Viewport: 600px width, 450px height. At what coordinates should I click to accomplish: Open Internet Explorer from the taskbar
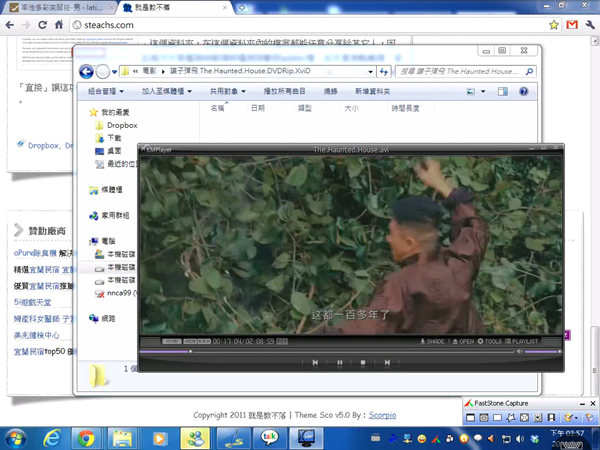tap(51, 438)
